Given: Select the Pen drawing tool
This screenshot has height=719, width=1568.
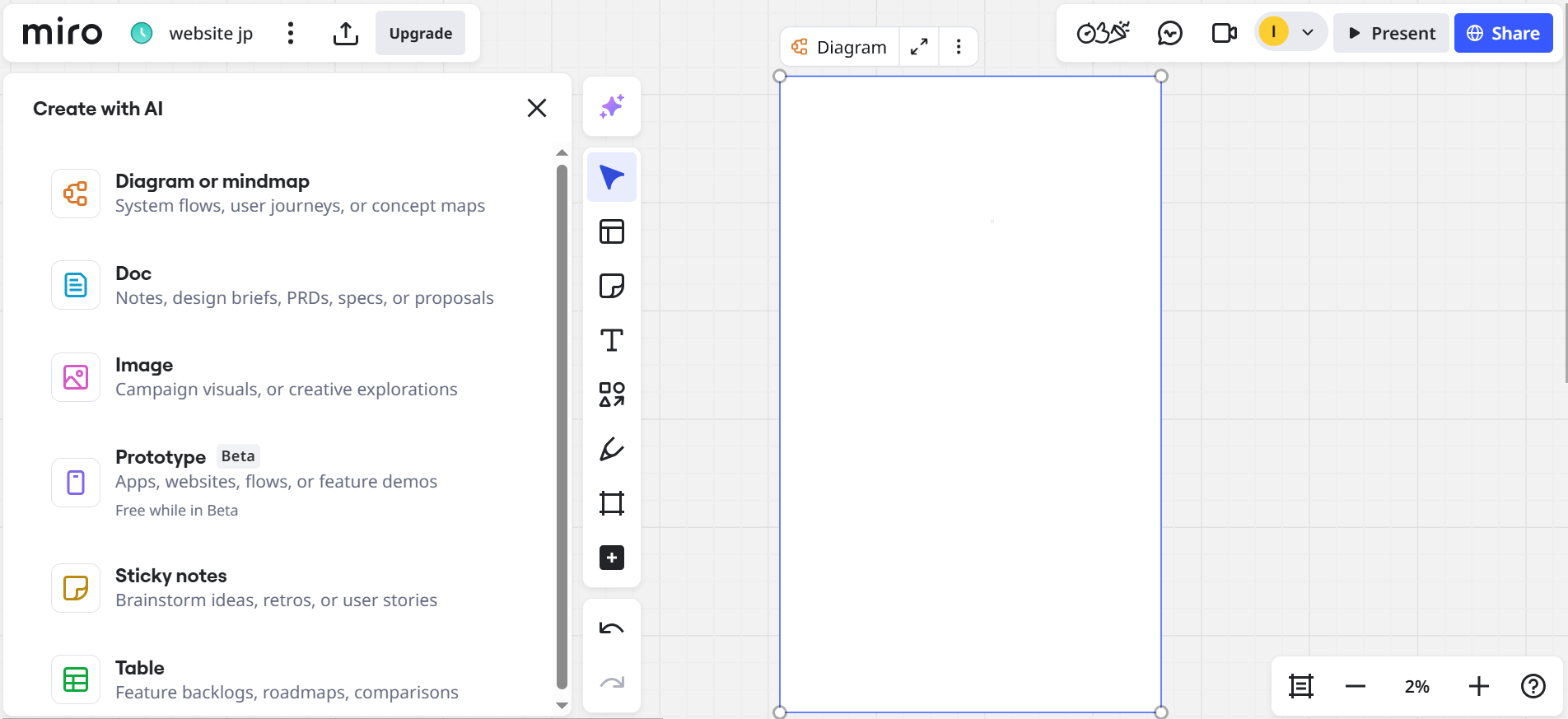Looking at the screenshot, I should tap(612, 449).
